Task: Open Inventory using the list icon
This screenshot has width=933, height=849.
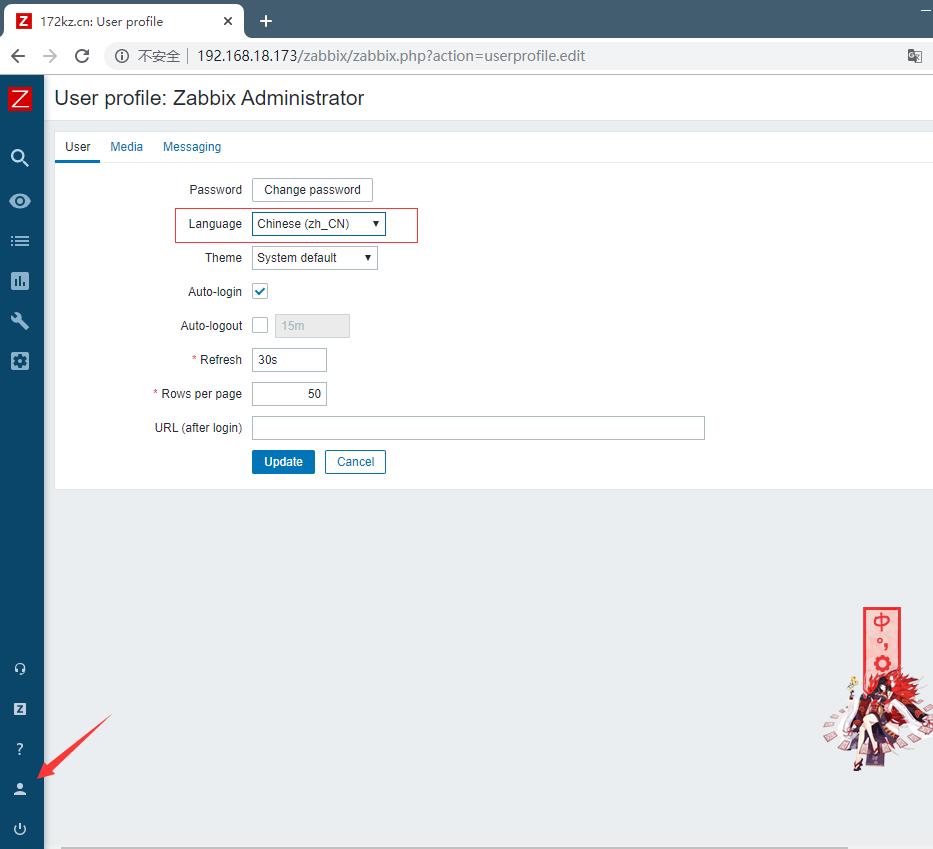Action: pos(20,240)
